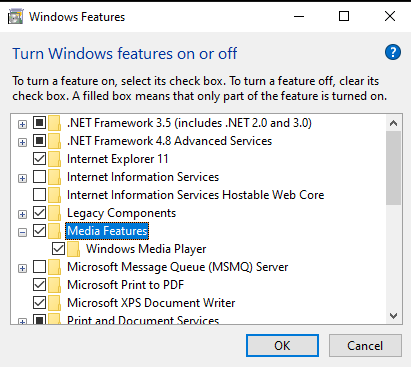The width and height of the screenshot is (411, 367).
Task: Uncheck the Microsoft Print to PDF checkbox
Action: (x=39, y=285)
